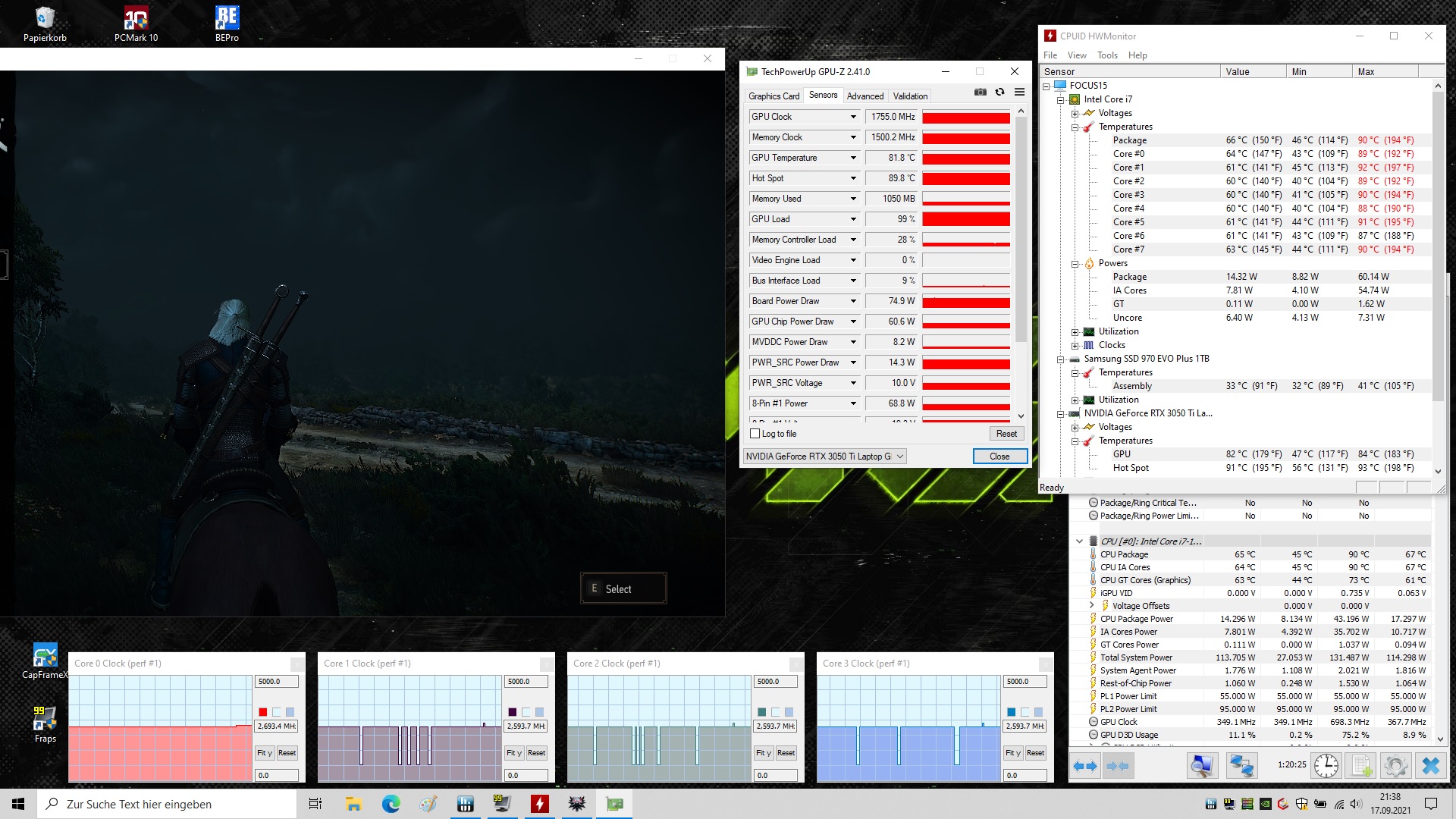Image resolution: width=1456 pixels, height=819 pixels.
Task: Collapse Intel Core i7 tree node
Action: (x=1061, y=99)
